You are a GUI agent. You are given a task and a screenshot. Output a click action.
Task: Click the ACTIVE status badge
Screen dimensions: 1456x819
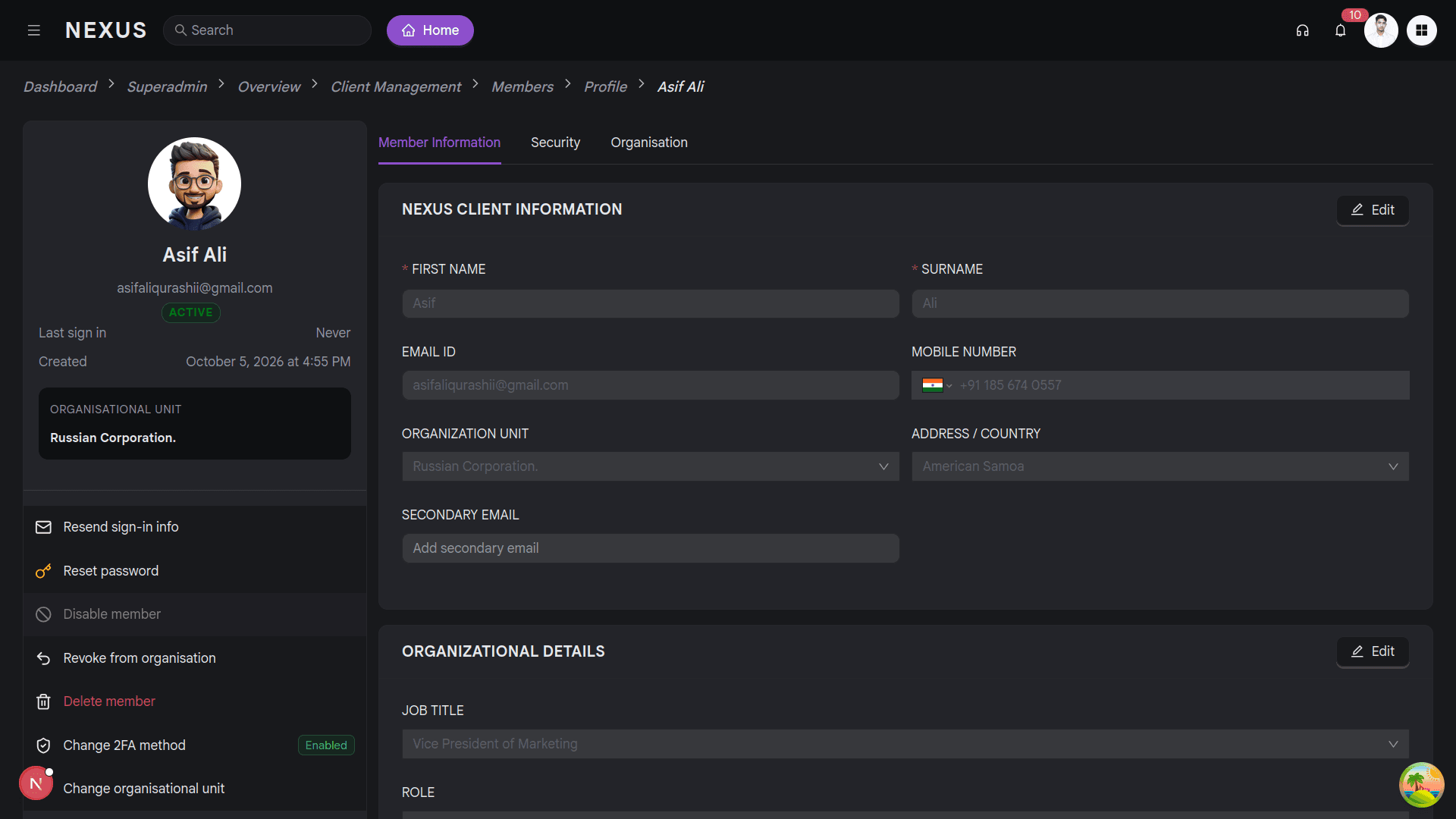(x=190, y=312)
